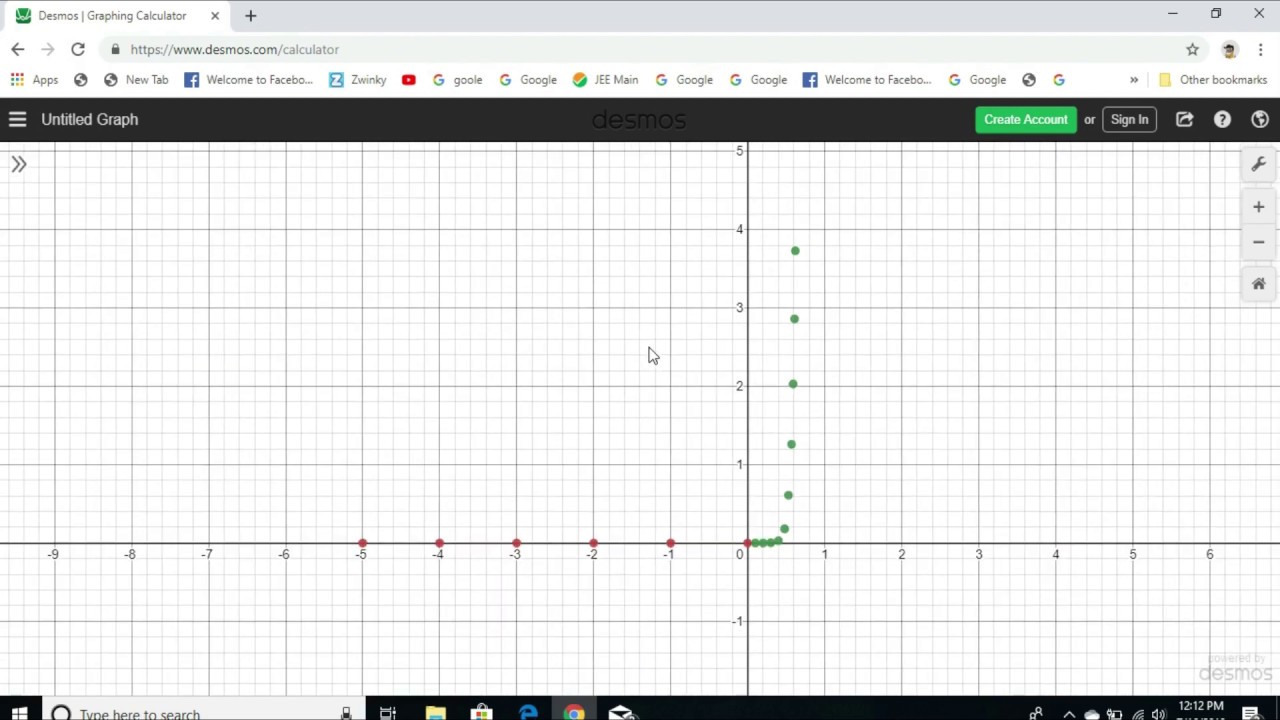Close the Desmos browser tab
This screenshot has height=720, width=1280.
point(214,16)
